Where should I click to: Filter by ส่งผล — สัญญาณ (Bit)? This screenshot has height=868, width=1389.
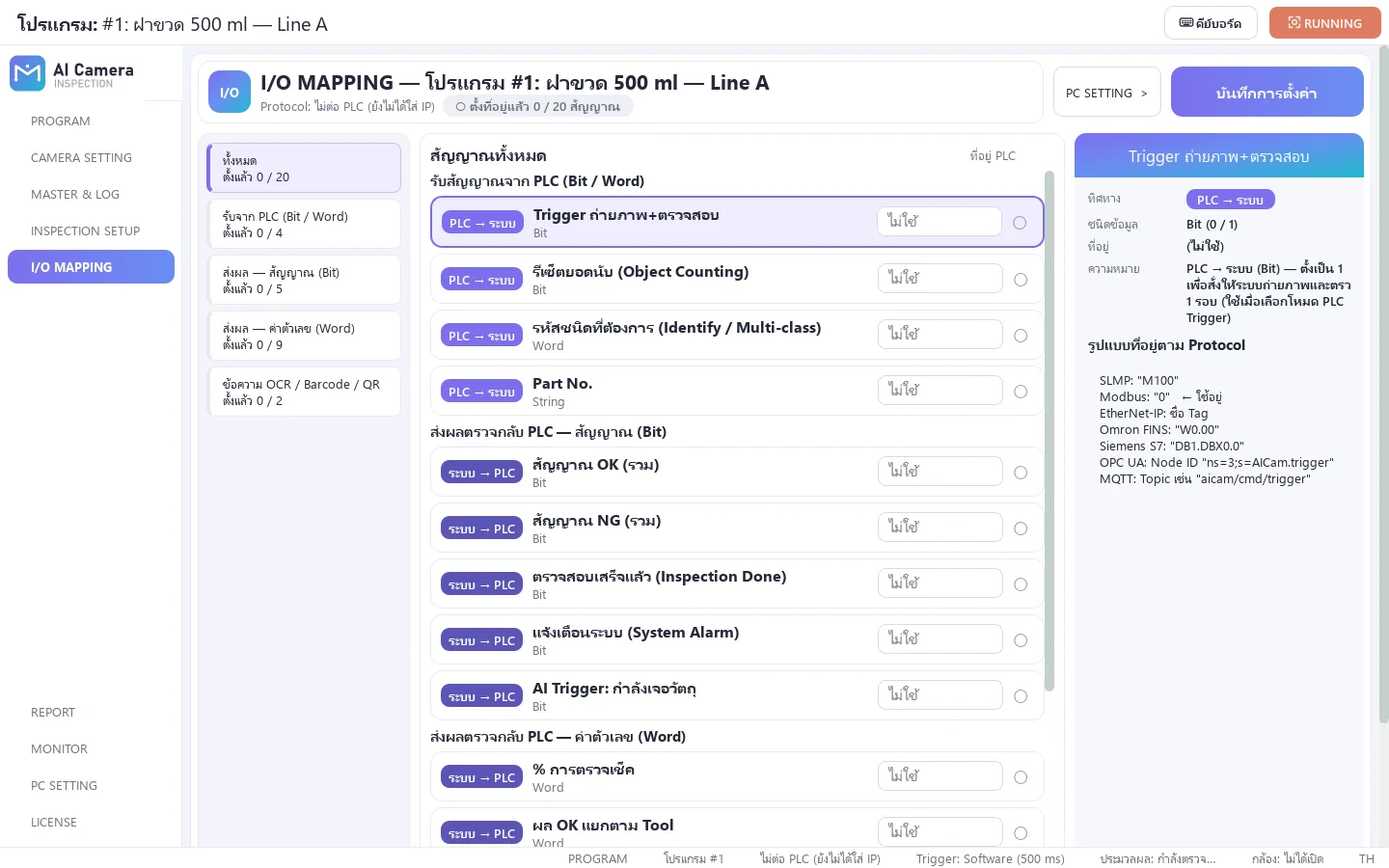coord(304,280)
